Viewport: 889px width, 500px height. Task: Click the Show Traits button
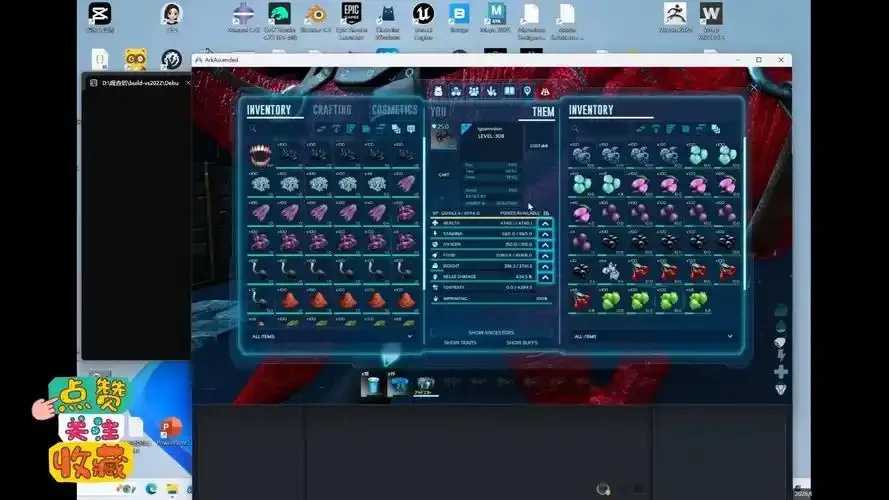[460, 343]
